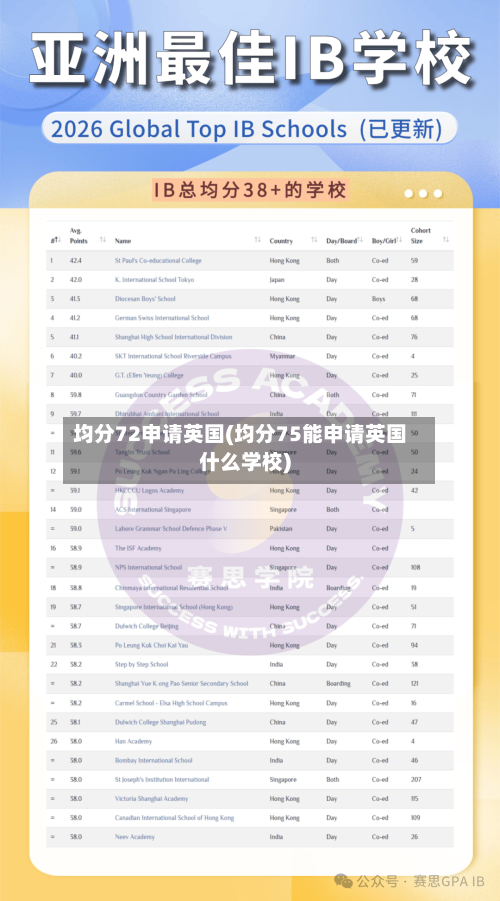This screenshot has height=901, width=500.
Task: Click the Cohort Size header text
Action: coord(421,236)
